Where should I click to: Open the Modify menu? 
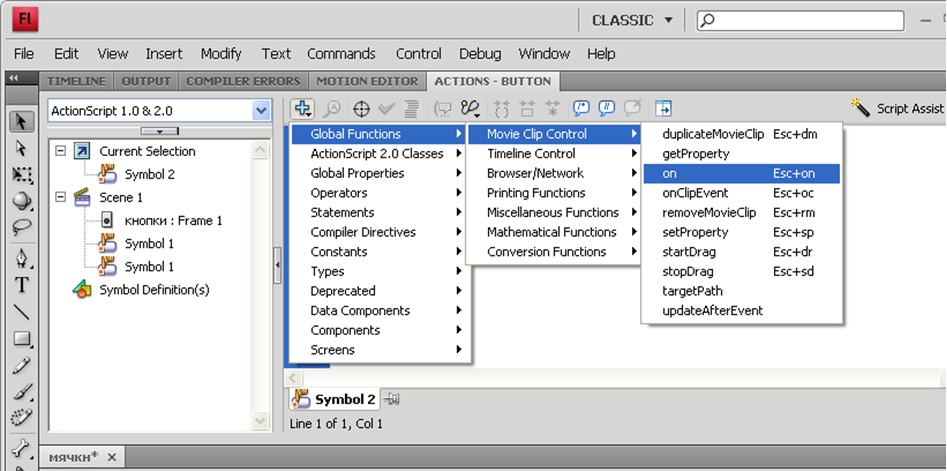point(221,54)
